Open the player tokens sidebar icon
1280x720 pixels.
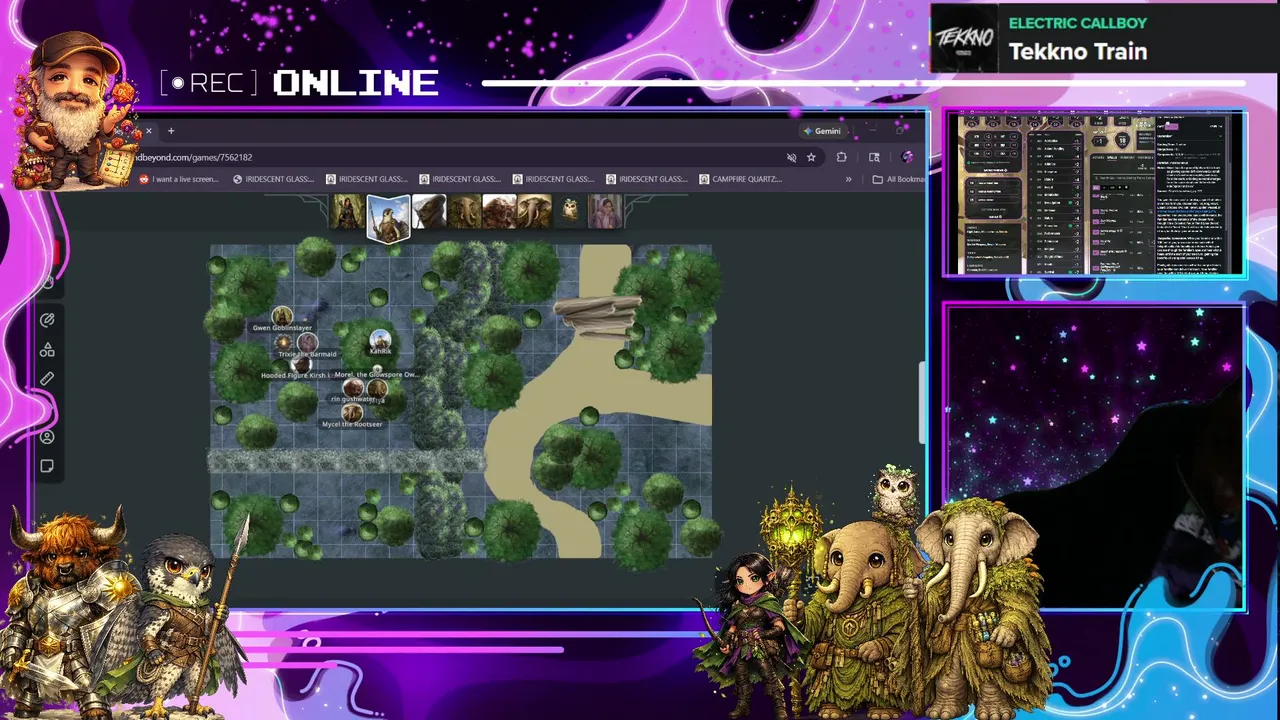coord(47,437)
